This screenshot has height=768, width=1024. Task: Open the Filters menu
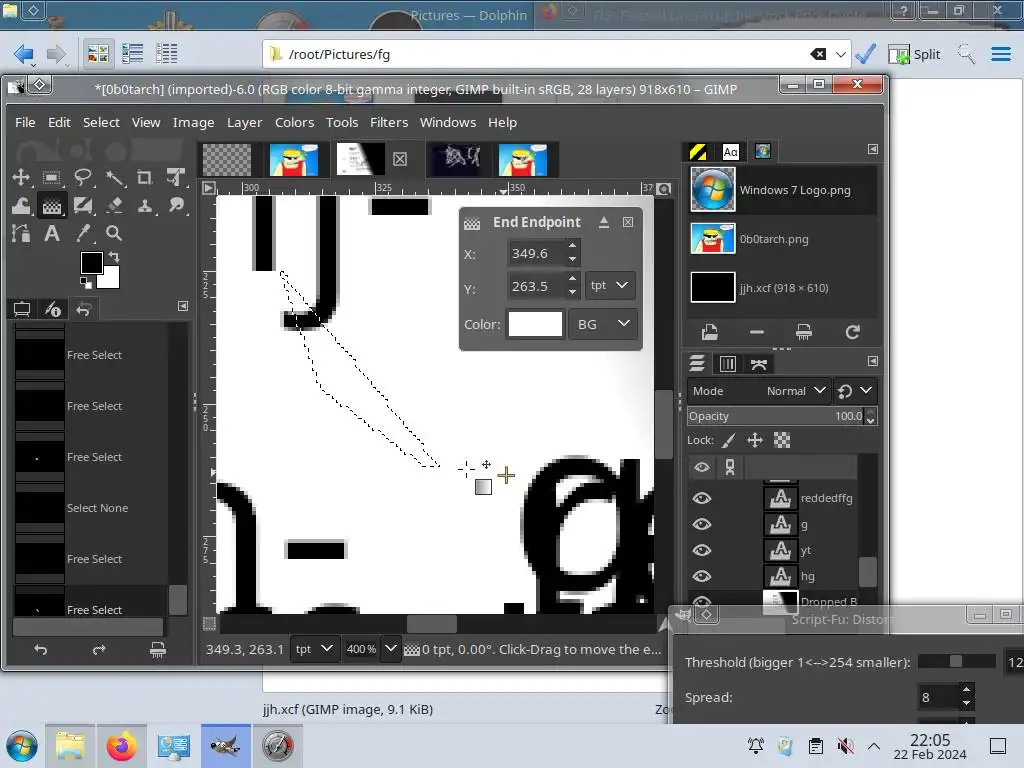[x=389, y=122]
